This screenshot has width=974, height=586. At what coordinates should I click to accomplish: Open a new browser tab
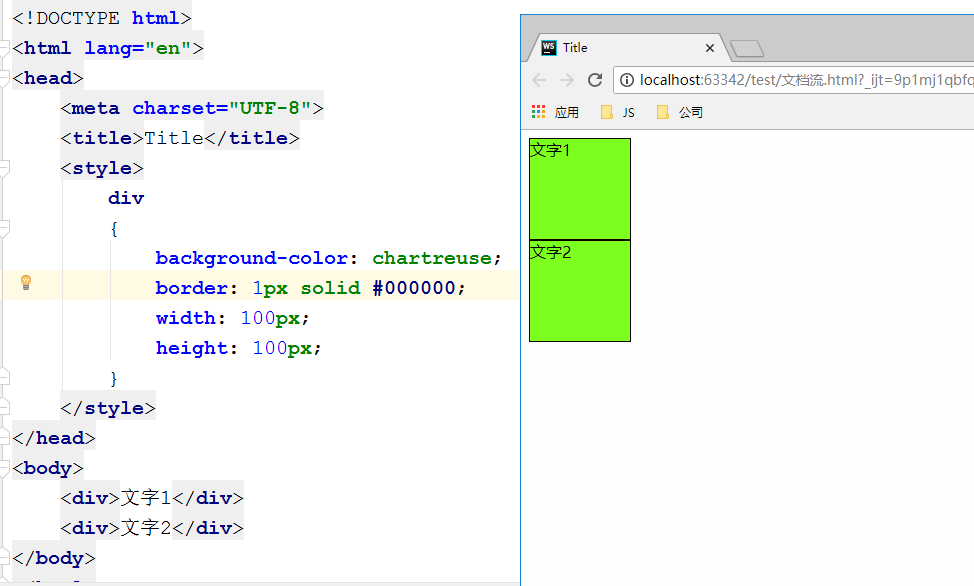(747, 48)
